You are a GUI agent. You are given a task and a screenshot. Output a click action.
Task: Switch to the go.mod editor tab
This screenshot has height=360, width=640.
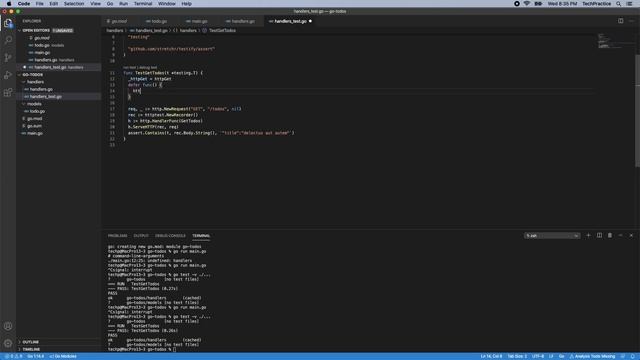pos(119,21)
